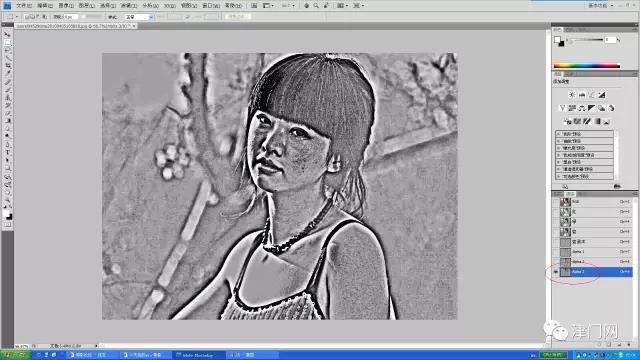Toggle visibility of Alpha 2 channel

point(556,262)
